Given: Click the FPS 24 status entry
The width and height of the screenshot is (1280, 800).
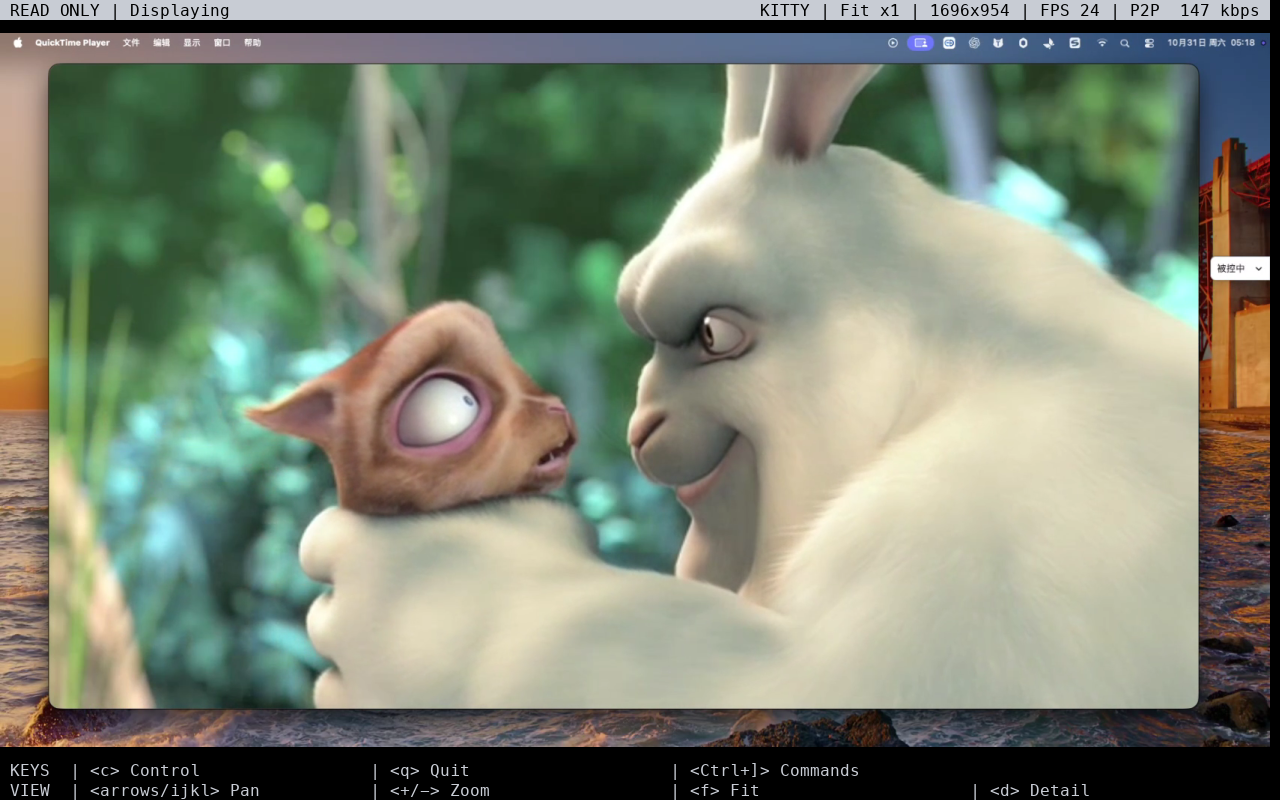Looking at the screenshot, I should point(1070,10).
